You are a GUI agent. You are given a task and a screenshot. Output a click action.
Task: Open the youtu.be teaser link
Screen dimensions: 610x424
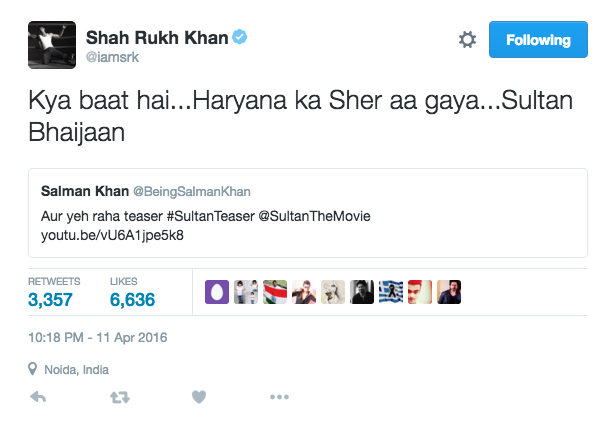pyautogui.click(x=112, y=236)
